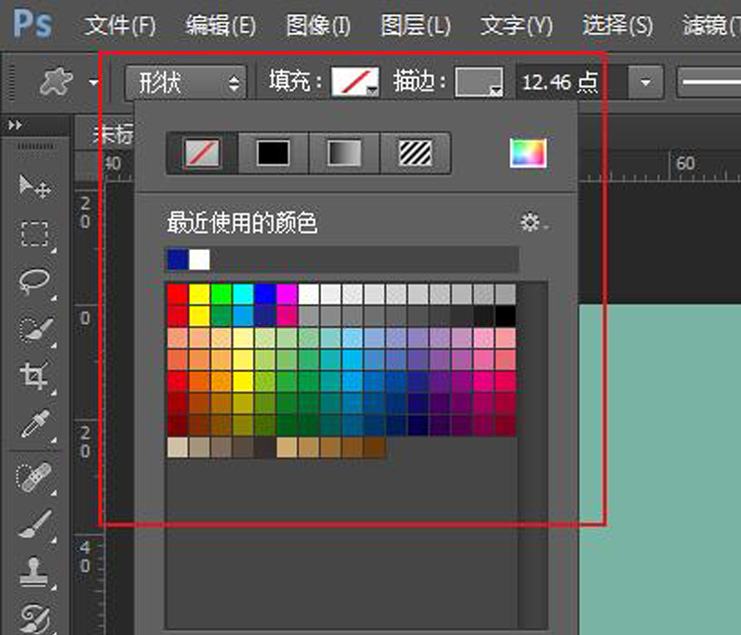Select the Crop tool
The width and height of the screenshot is (741, 635).
[34, 376]
